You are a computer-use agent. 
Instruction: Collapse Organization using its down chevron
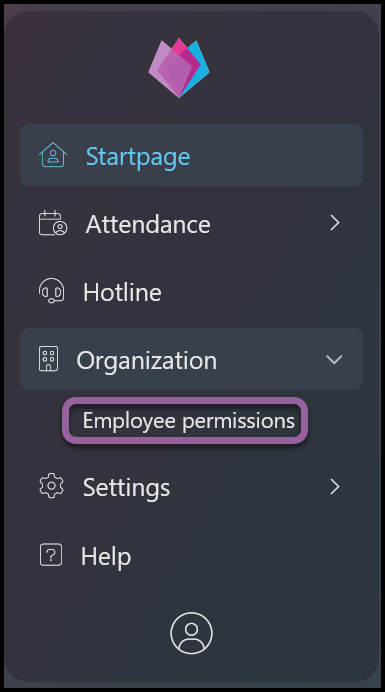(x=334, y=359)
